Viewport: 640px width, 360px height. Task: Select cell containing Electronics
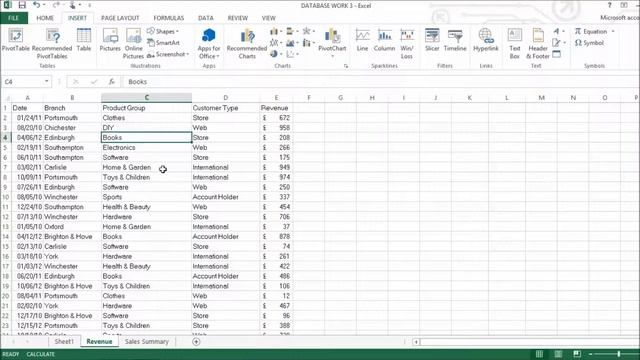click(x=147, y=147)
